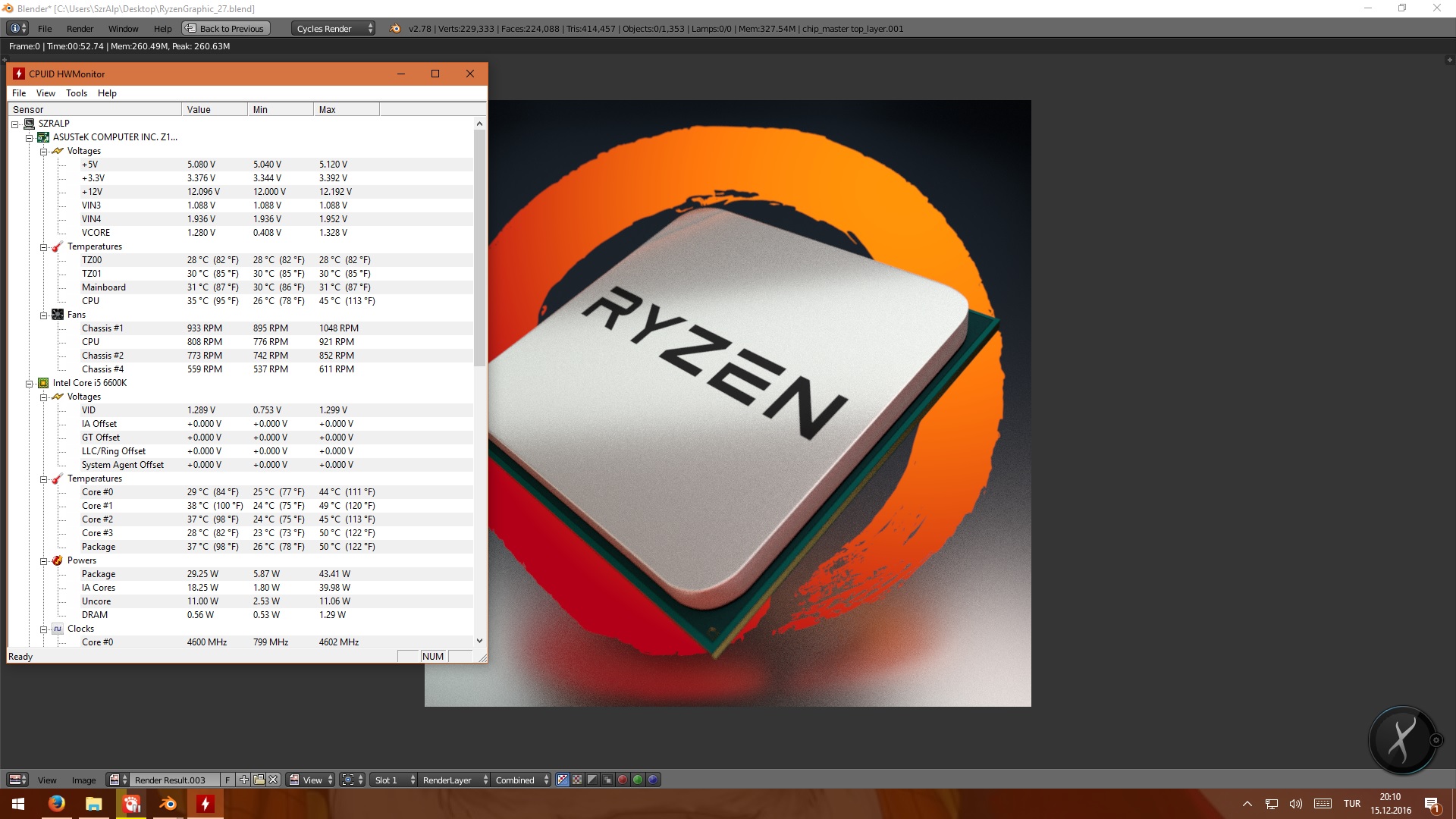
Task: Click the Value column header
Action: 215,109
